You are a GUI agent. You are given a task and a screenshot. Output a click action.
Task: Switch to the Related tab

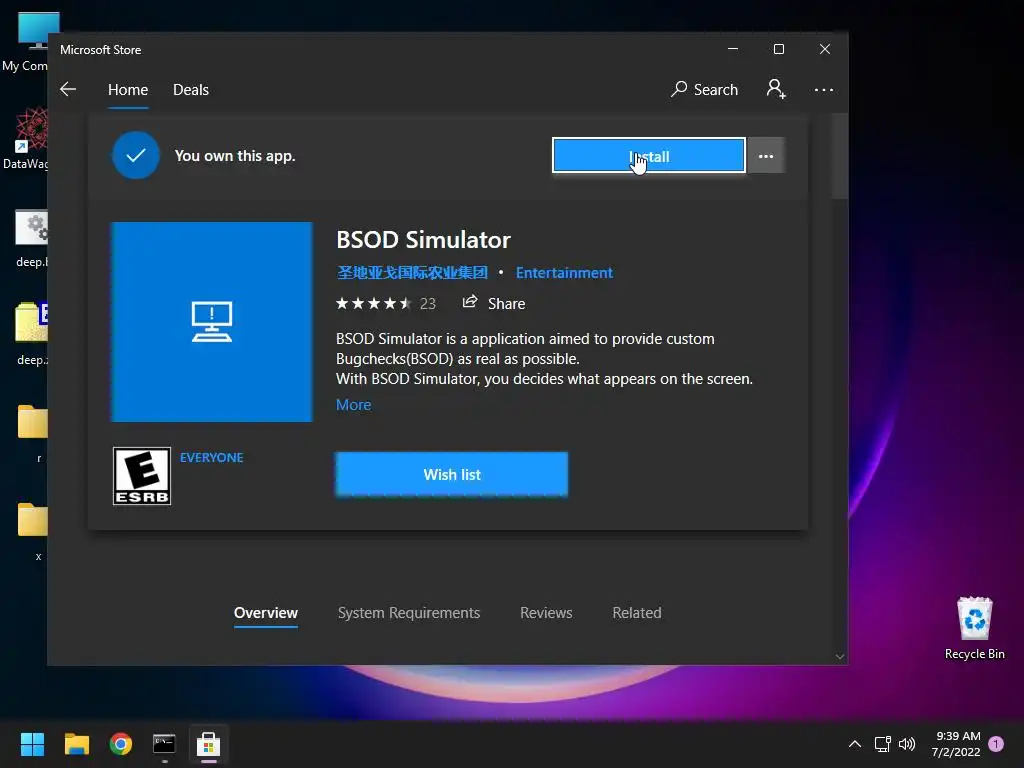637,613
